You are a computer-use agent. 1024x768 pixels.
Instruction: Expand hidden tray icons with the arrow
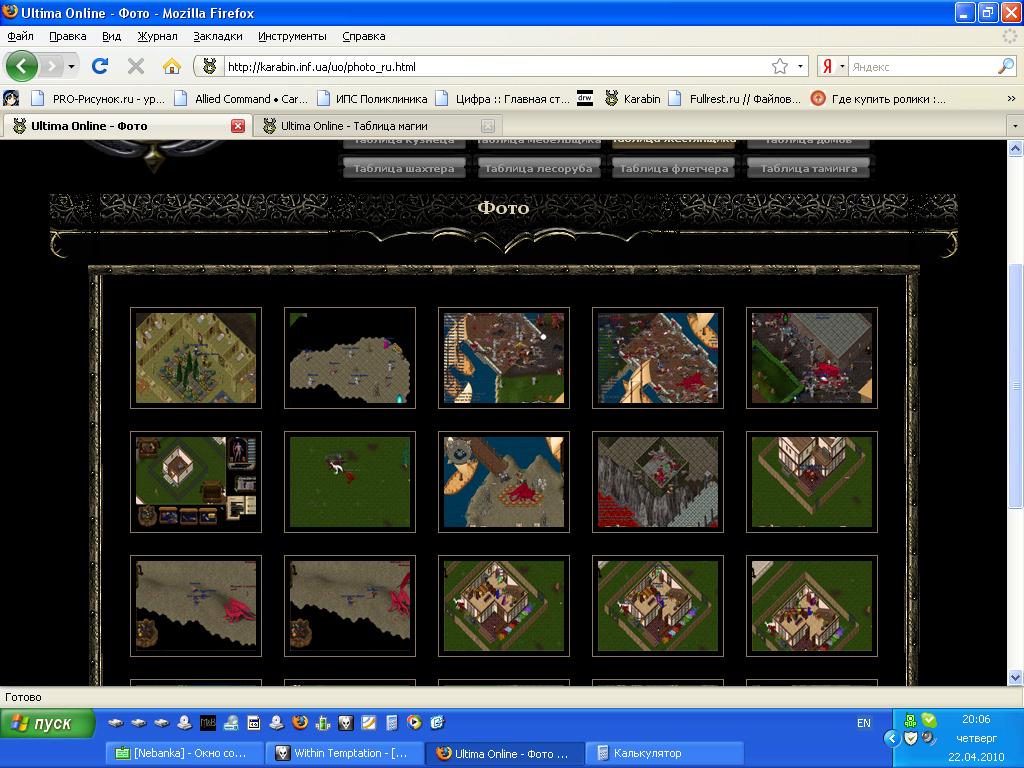click(x=891, y=739)
